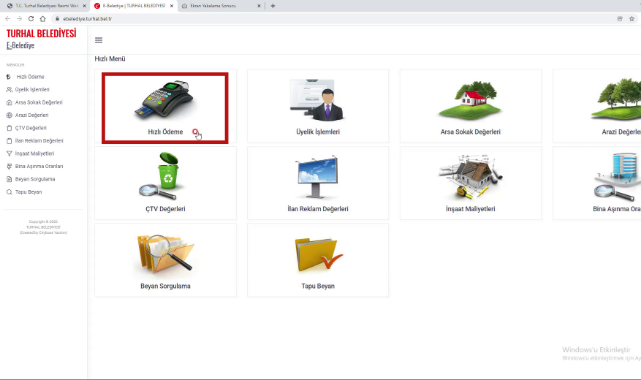
Task: Select İlan Reklam Değerleri in the sidebar
Action: pyautogui.click(x=35, y=141)
